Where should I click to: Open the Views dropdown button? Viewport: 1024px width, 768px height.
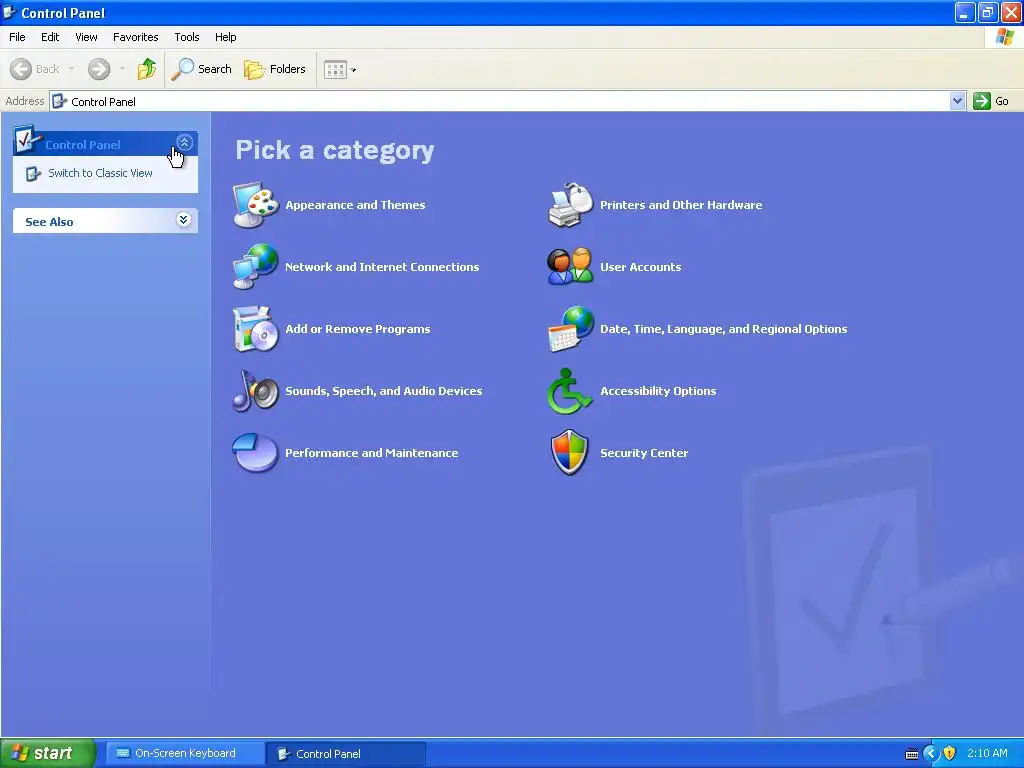click(x=340, y=69)
